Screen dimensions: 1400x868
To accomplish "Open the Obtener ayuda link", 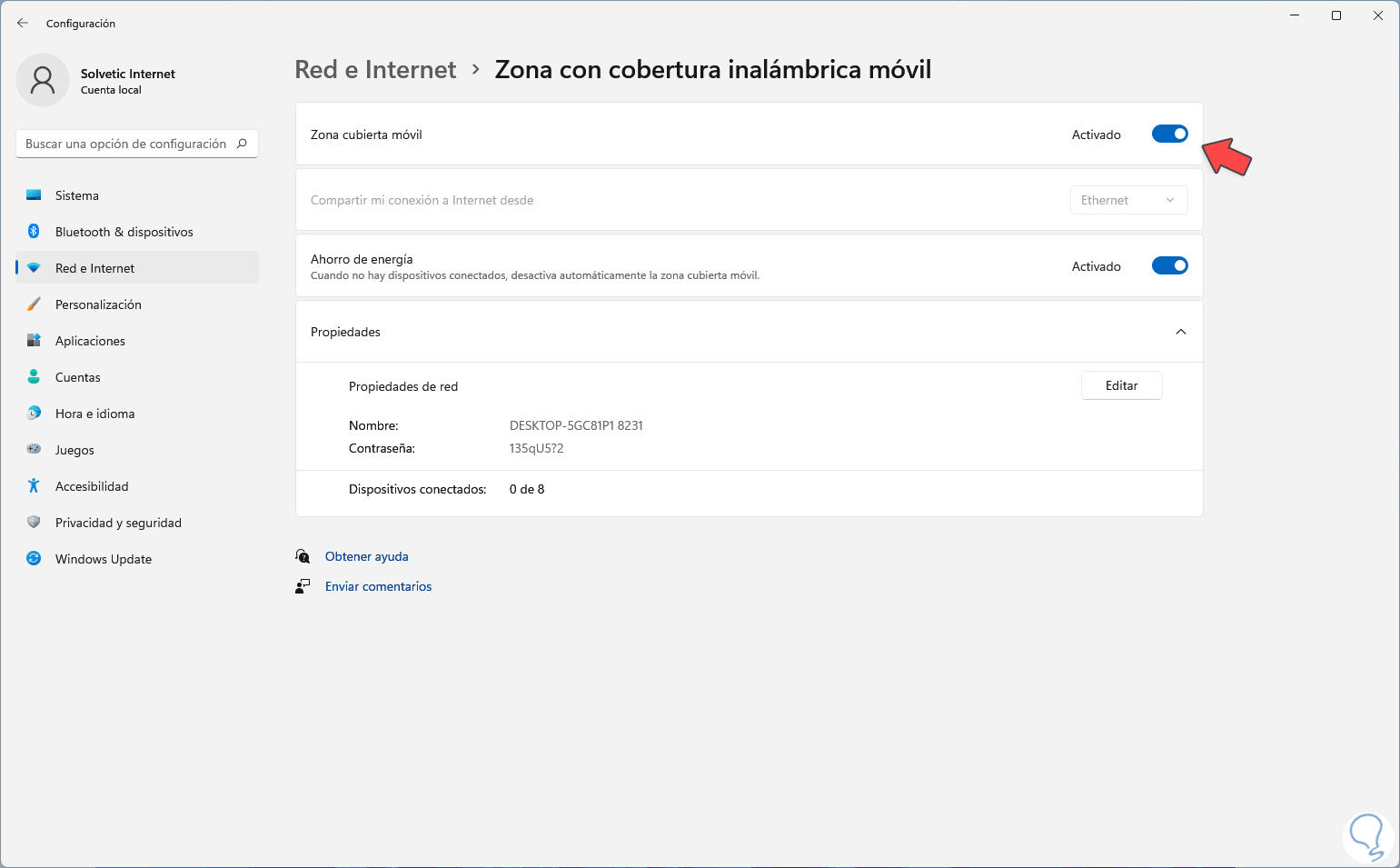I will 366,556.
